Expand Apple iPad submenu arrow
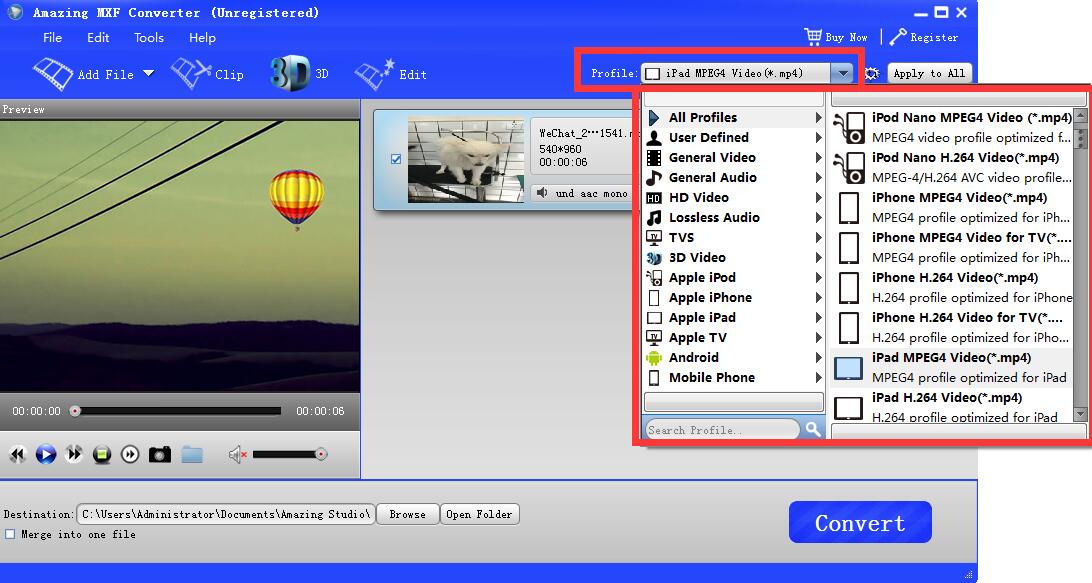This screenshot has height=583, width=1092. 819,318
